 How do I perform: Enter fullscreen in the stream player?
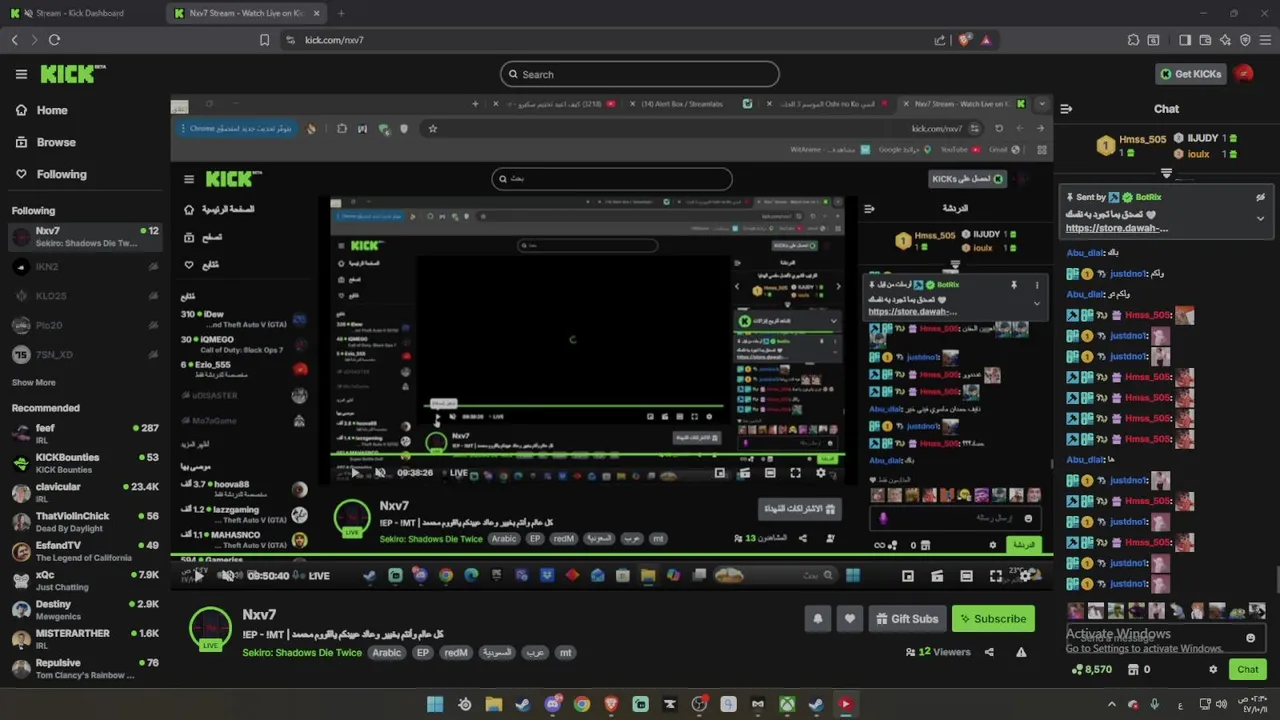pyautogui.click(x=996, y=575)
